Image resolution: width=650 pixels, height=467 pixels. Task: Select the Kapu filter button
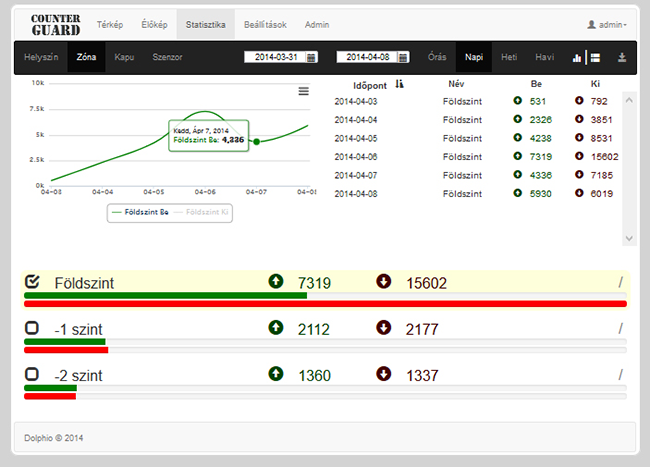coord(124,57)
